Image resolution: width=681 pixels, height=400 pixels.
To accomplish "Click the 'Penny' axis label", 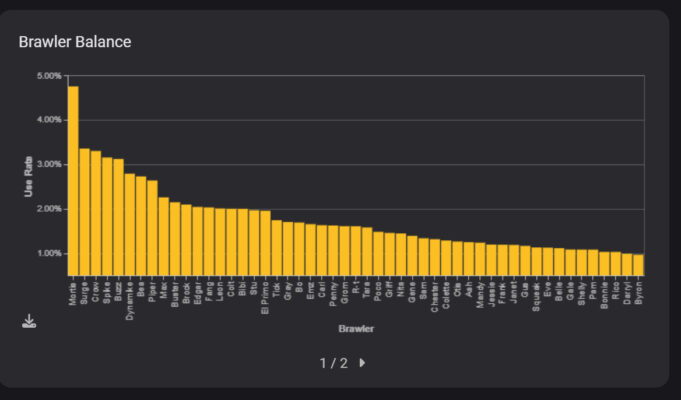I will (333, 294).
